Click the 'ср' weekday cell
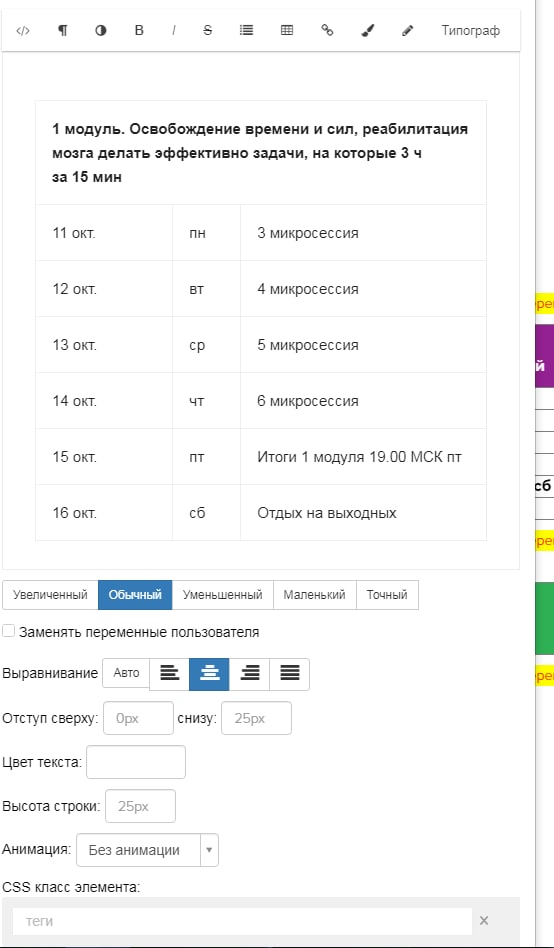Screen dimensions: 554x948 [206, 345]
